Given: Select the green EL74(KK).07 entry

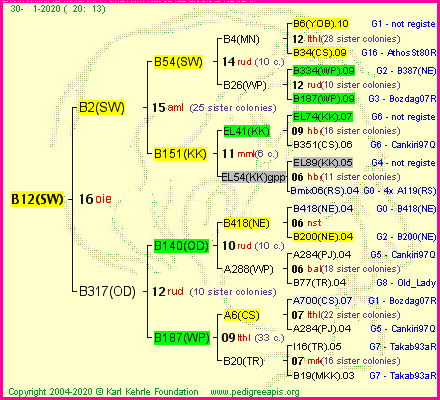Looking at the screenshot, I should pyautogui.click(x=323, y=117).
